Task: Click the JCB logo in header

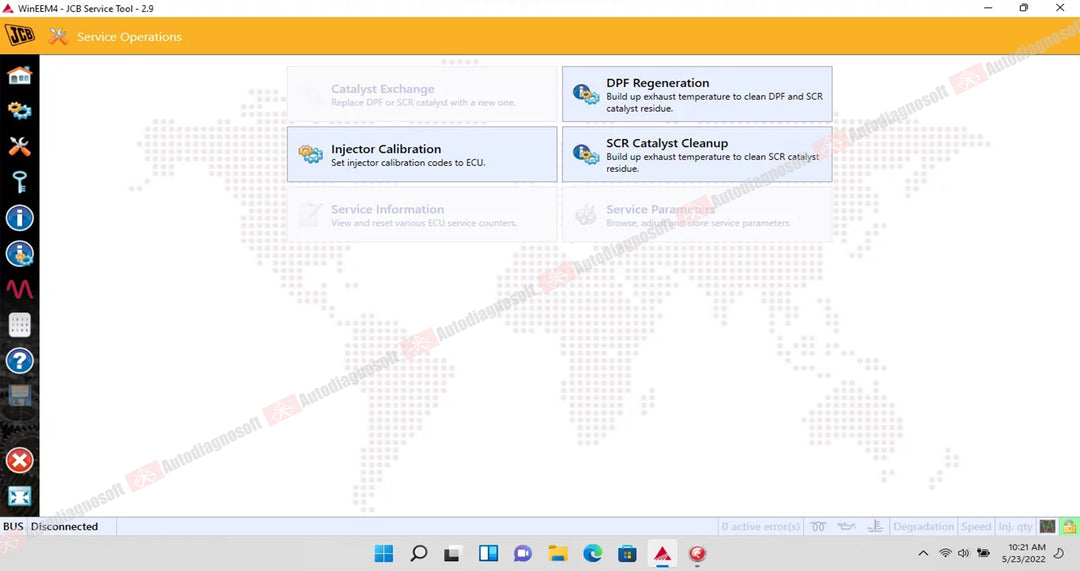Action: pos(19,35)
